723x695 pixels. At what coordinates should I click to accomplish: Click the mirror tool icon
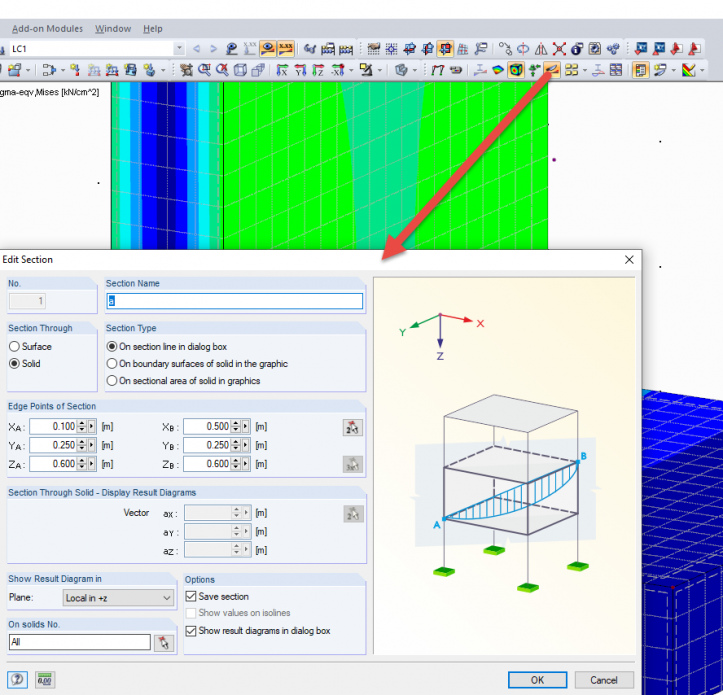(x=541, y=48)
